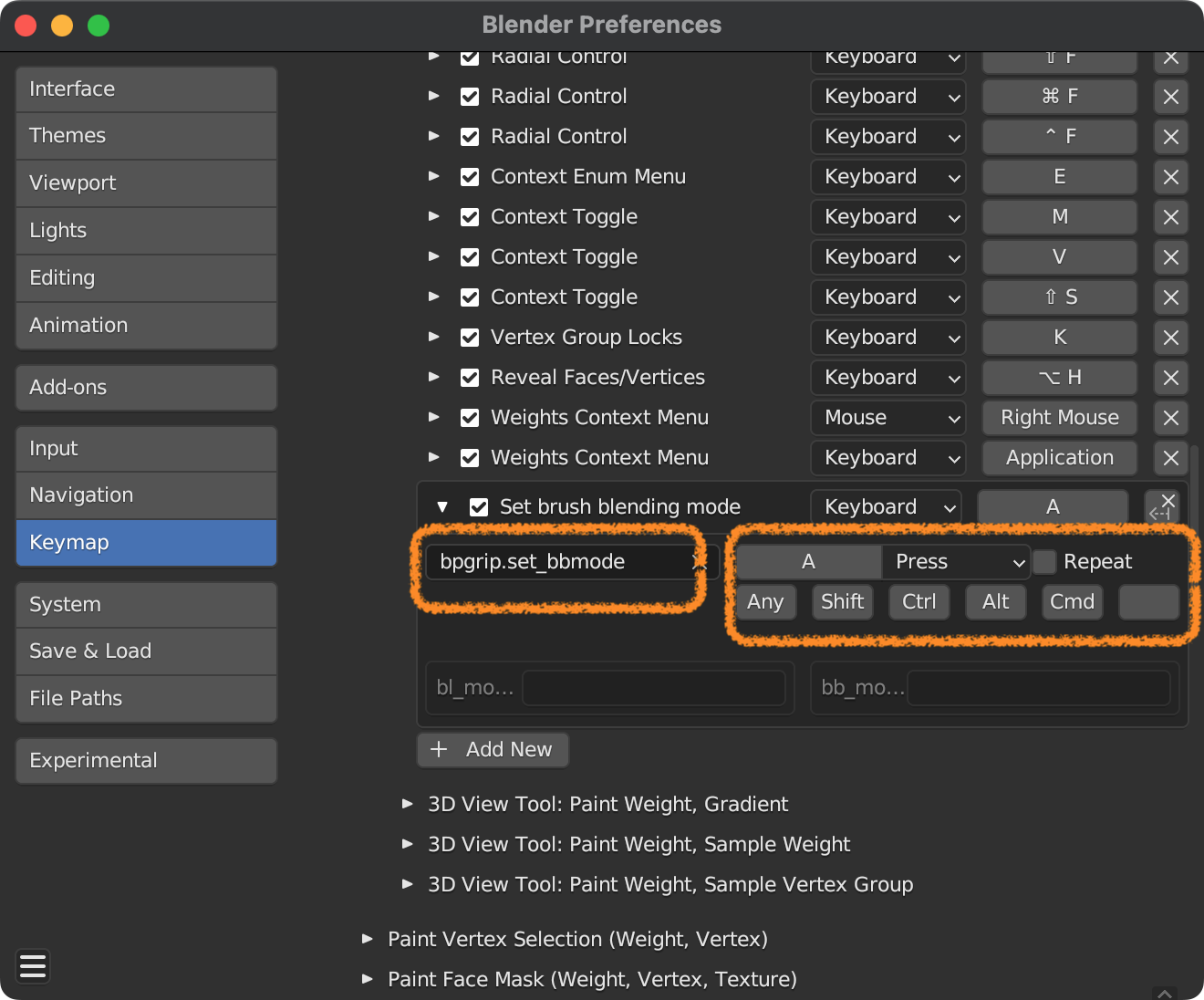Remove the Context Enum Menu keymap item

[1171, 177]
